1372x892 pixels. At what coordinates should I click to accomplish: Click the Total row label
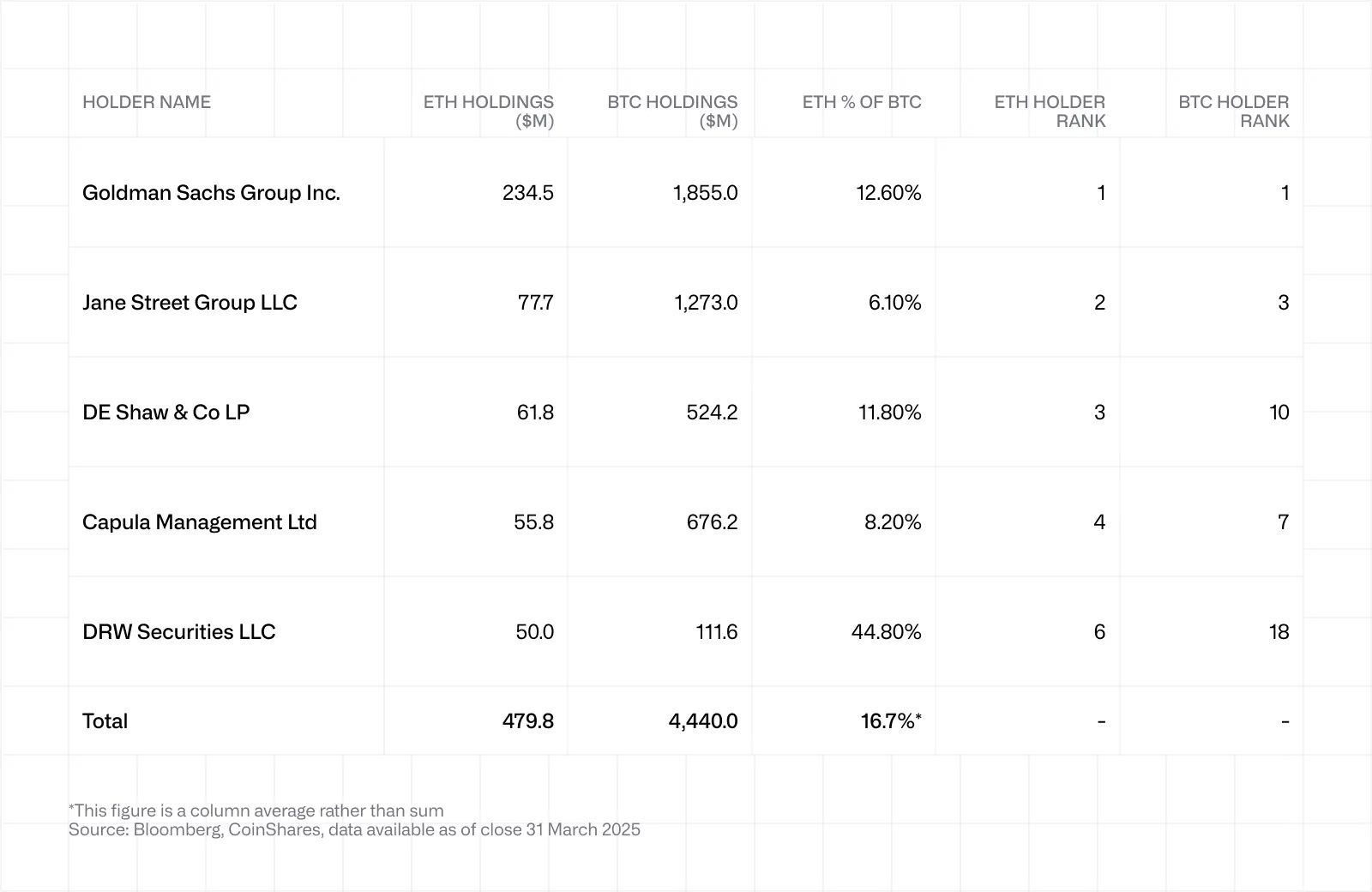(x=105, y=721)
